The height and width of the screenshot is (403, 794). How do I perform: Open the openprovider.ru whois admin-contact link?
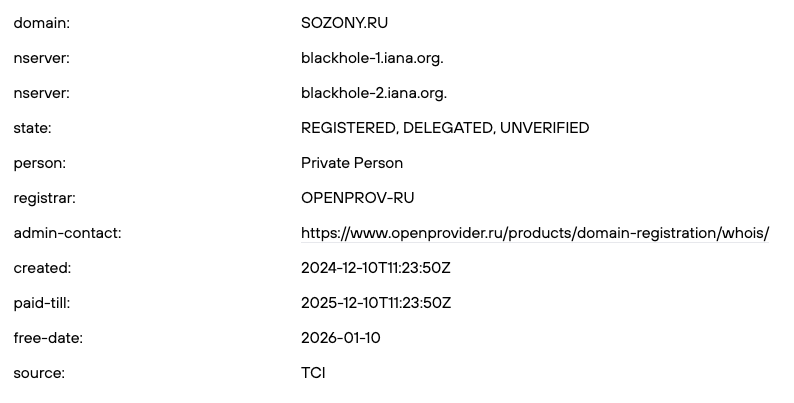click(535, 233)
